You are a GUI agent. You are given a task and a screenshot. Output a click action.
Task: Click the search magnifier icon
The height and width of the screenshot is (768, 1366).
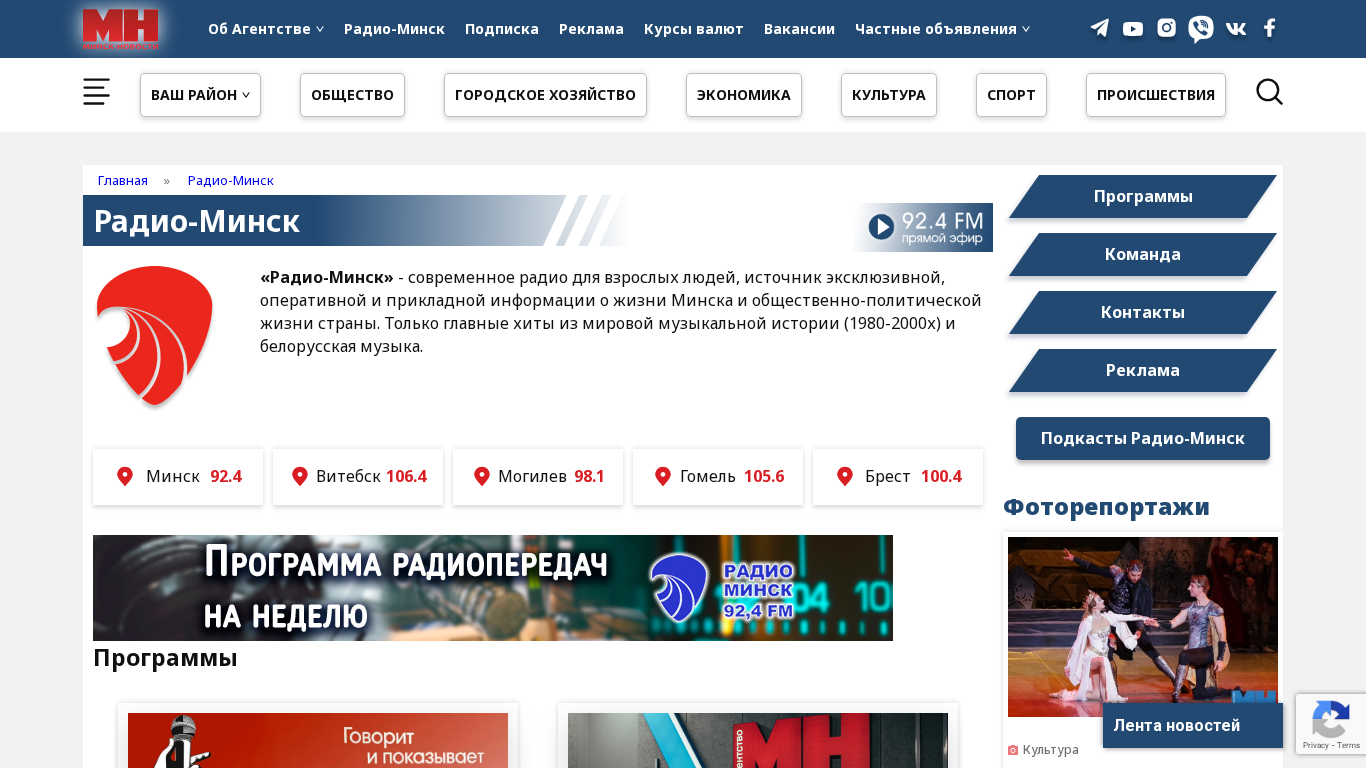point(1269,92)
